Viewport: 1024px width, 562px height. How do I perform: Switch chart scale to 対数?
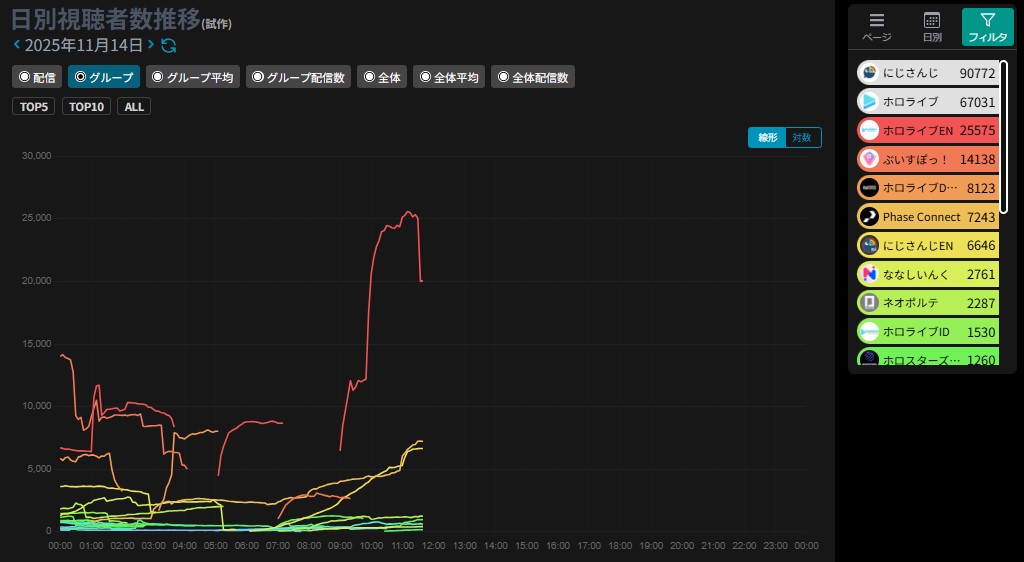[x=802, y=137]
